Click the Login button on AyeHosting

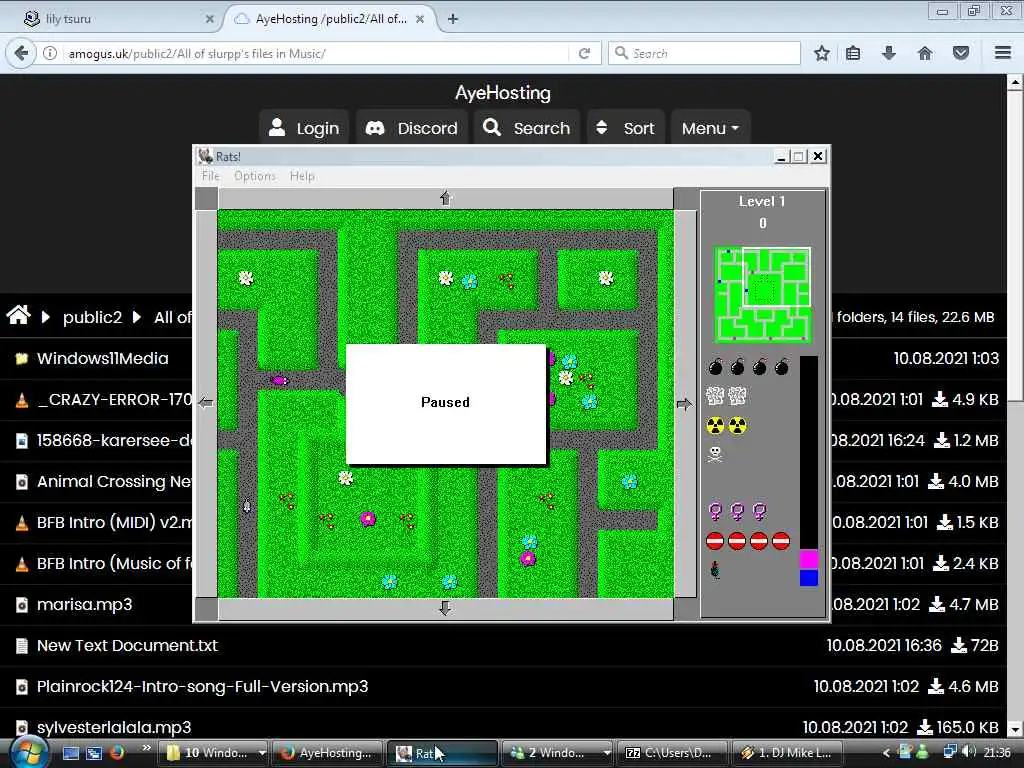[x=304, y=128]
